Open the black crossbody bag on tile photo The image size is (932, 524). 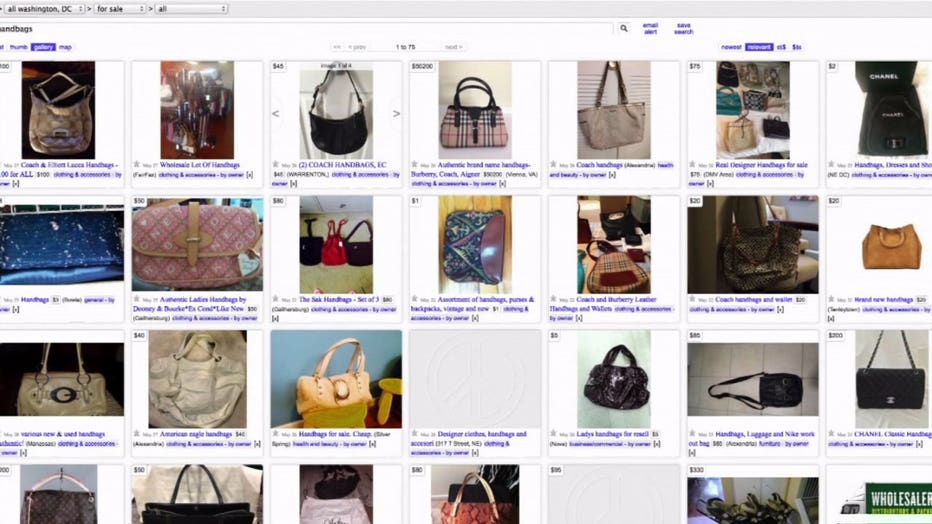click(752, 379)
